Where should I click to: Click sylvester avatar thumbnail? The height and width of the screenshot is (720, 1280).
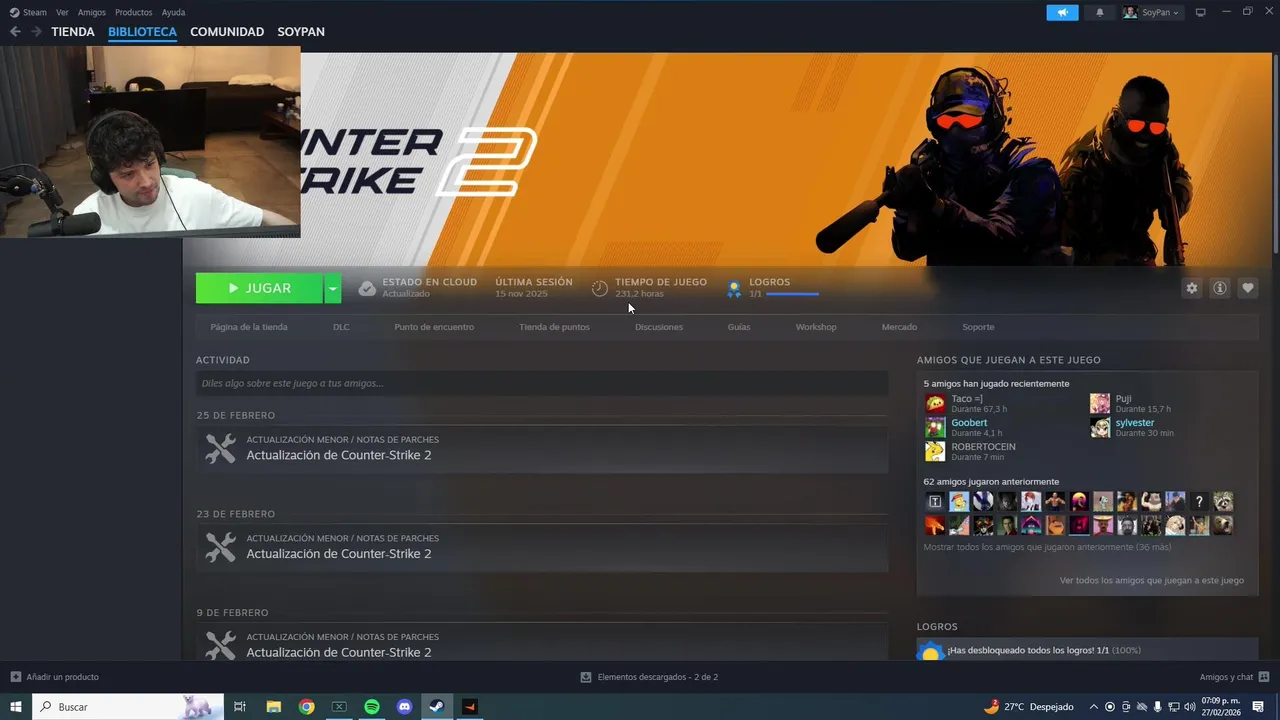pyautogui.click(x=1100, y=428)
